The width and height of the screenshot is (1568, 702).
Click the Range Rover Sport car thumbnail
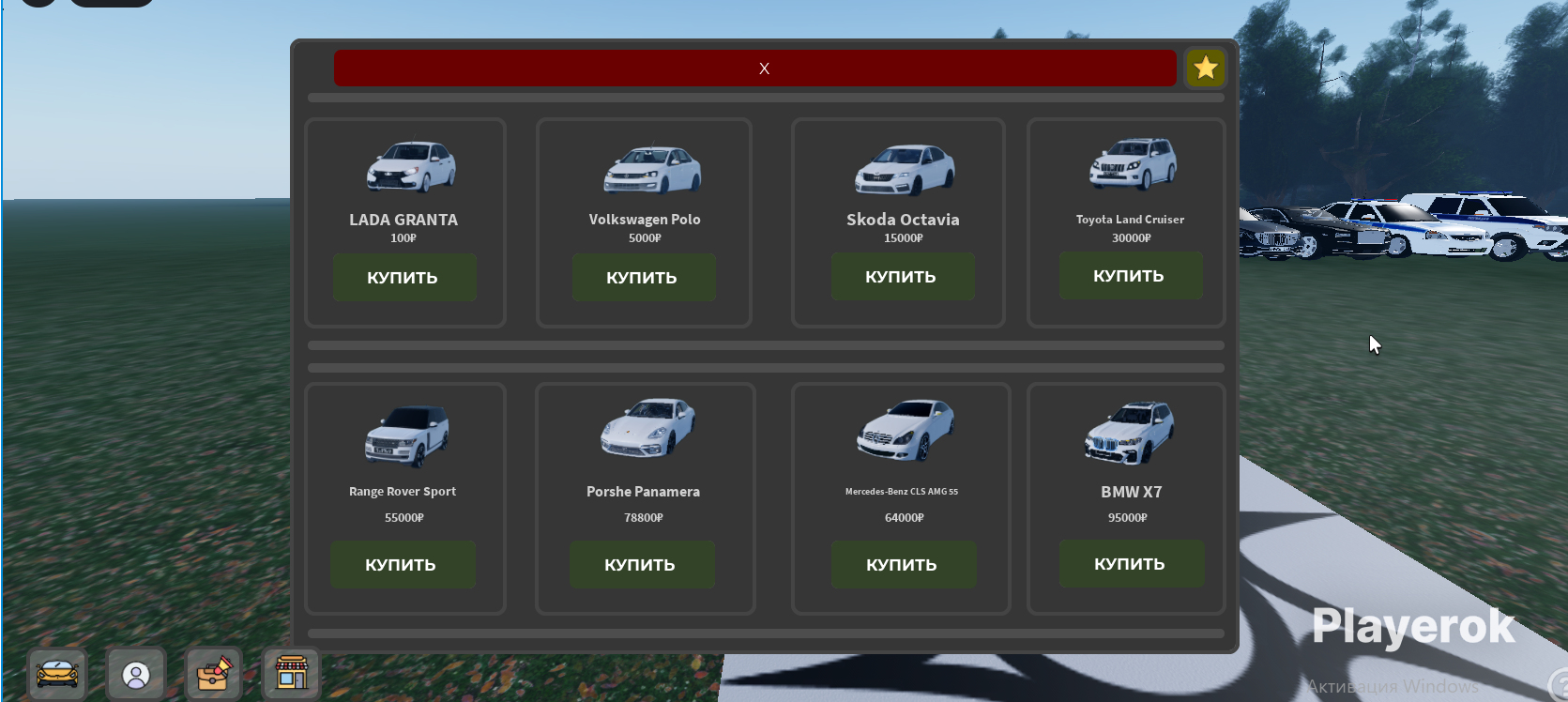[x=407, y=436]
